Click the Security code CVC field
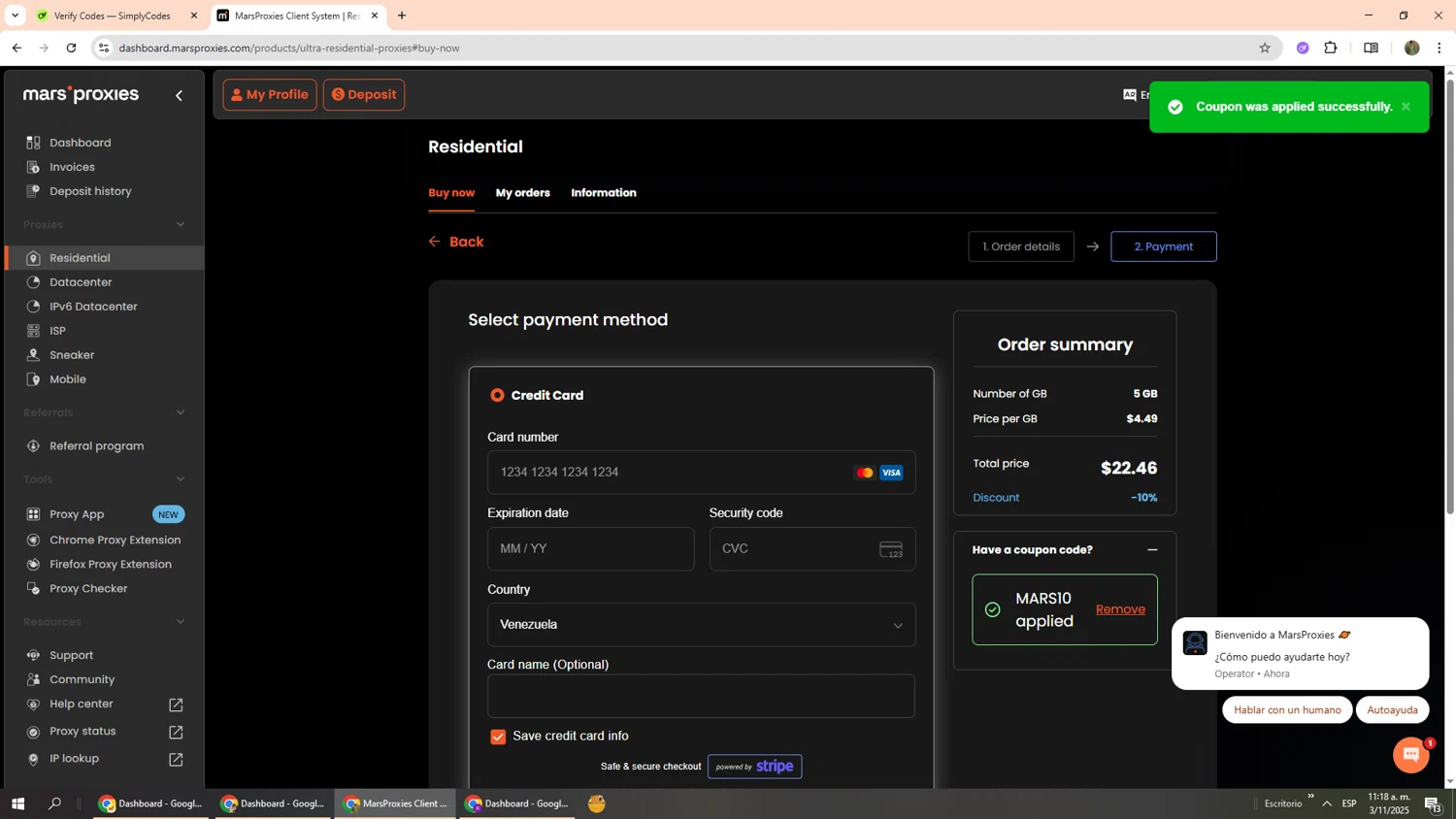The height and width of the screenshot is (819, 1456). point(811,549)
